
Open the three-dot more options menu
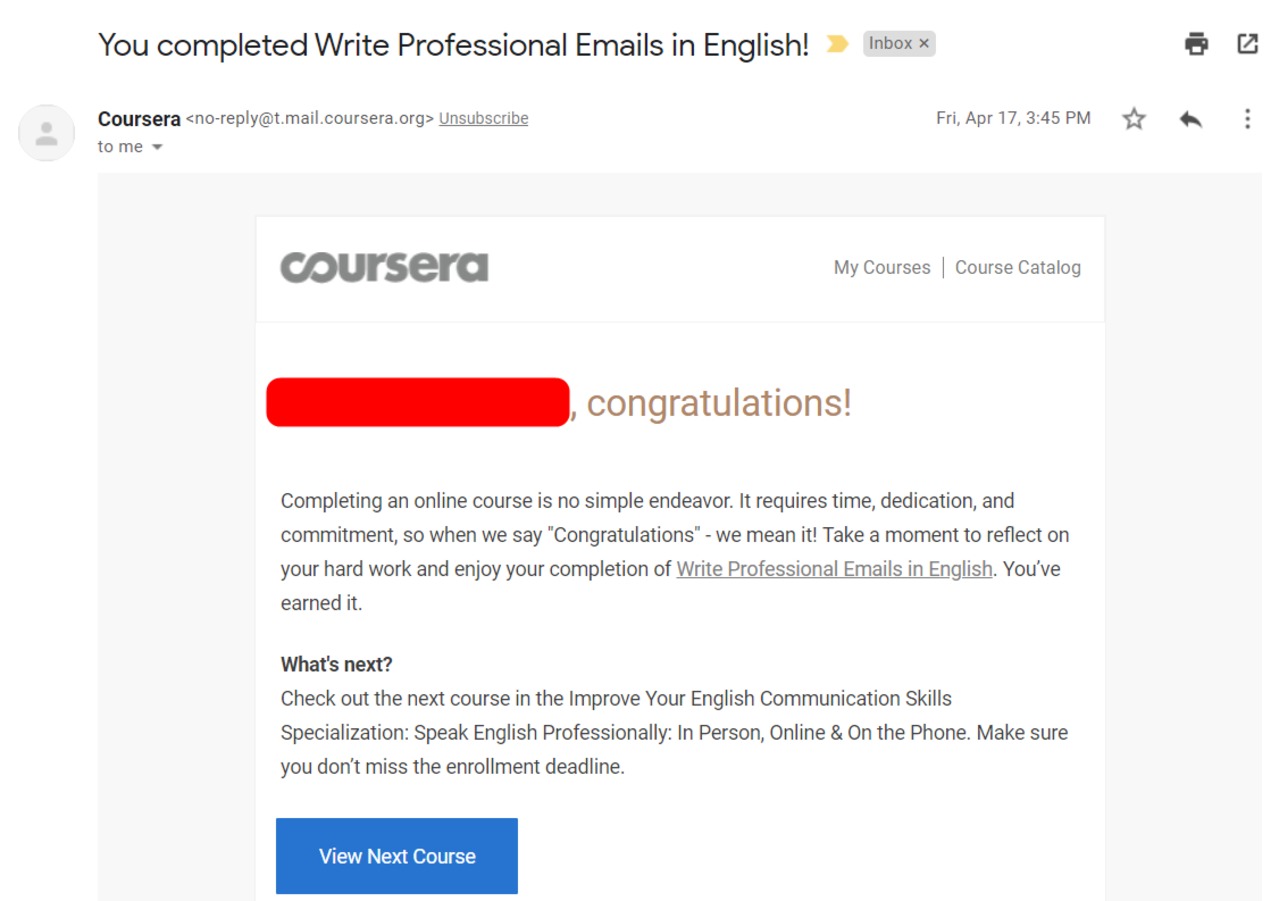pyautogui.click(x=1247, y=119)
